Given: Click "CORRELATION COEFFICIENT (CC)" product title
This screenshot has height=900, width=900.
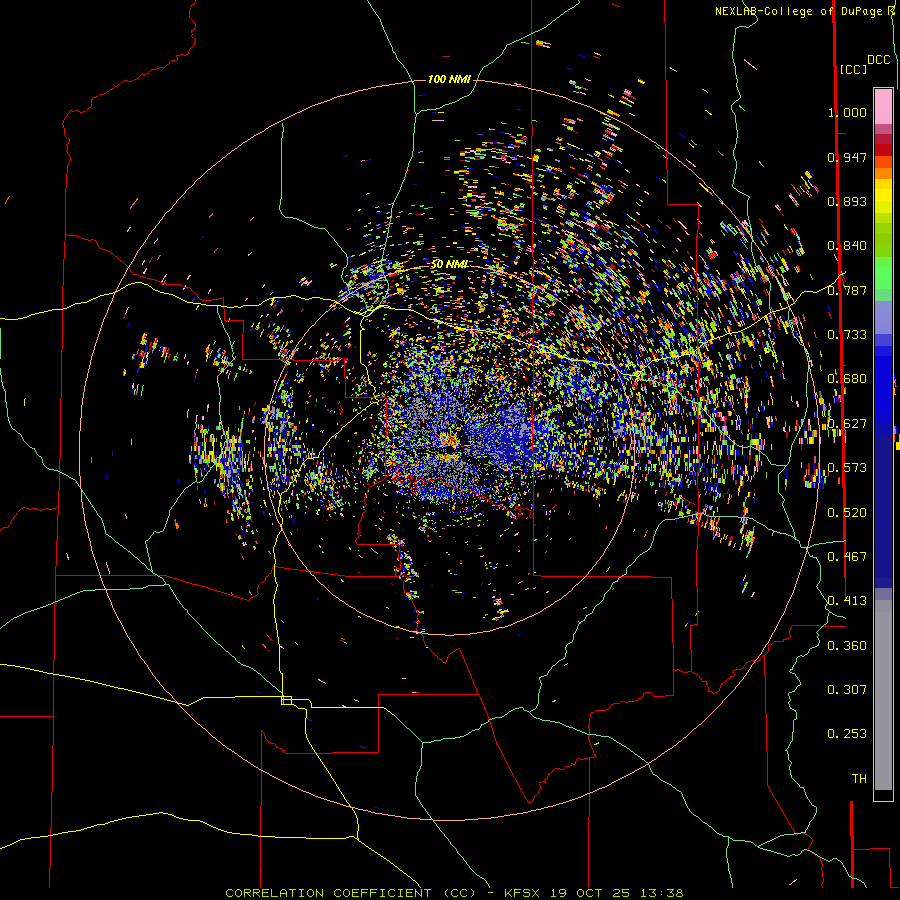Looking at the screenshot, I should tap(351, 893).
